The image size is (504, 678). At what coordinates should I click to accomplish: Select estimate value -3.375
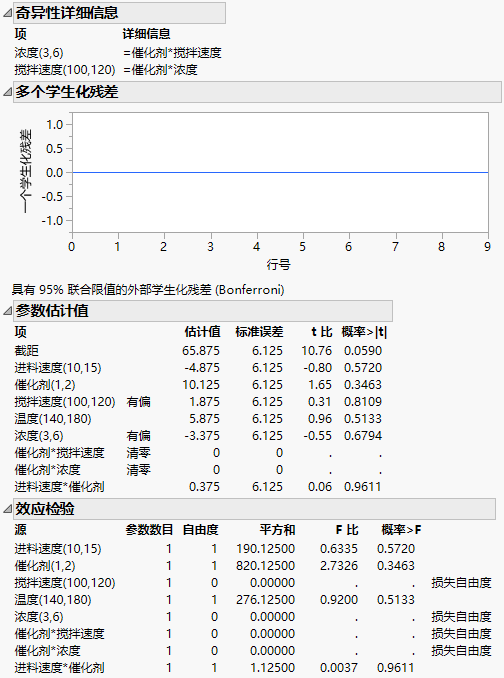pyautogui.click(x=202, y=435)
